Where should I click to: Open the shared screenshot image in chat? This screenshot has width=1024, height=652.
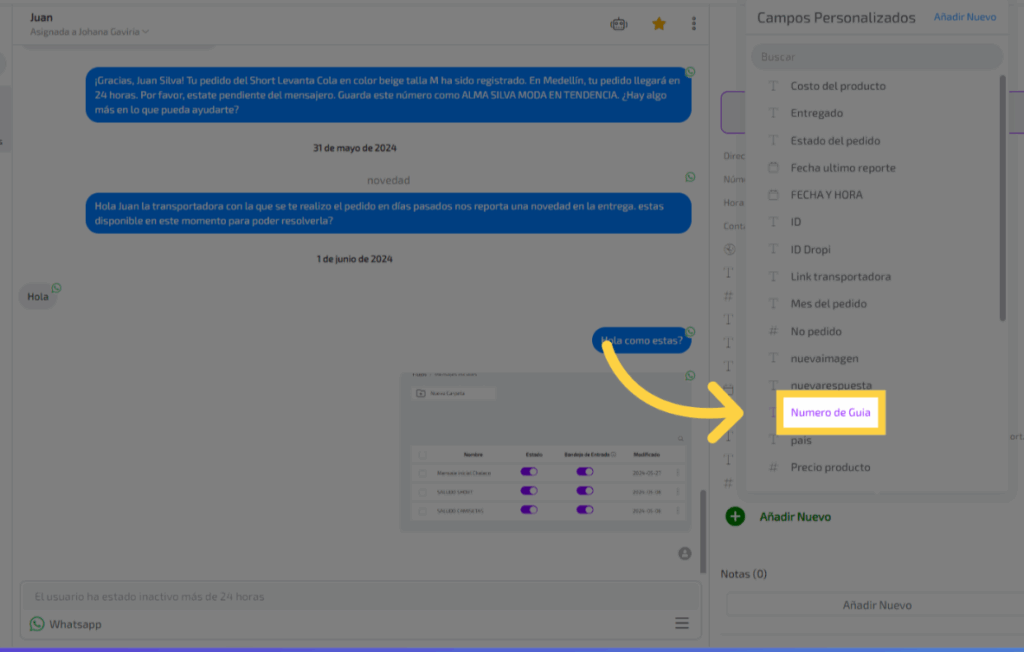click(x=545, y=452)
